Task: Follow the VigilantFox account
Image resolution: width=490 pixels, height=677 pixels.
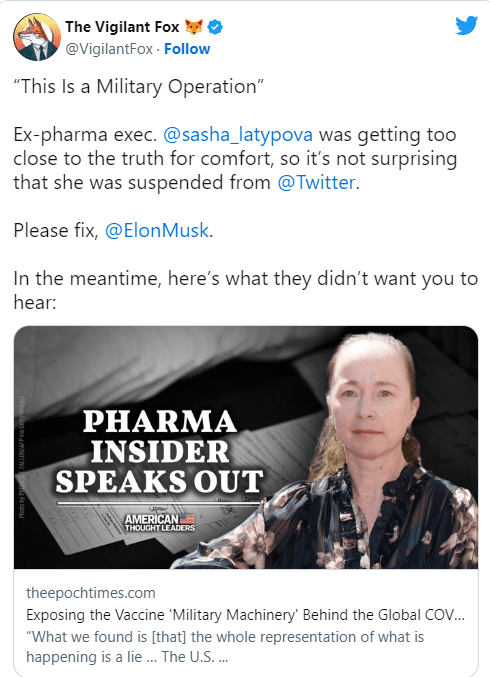Action: pyautogui.click(x=187, y=49)
